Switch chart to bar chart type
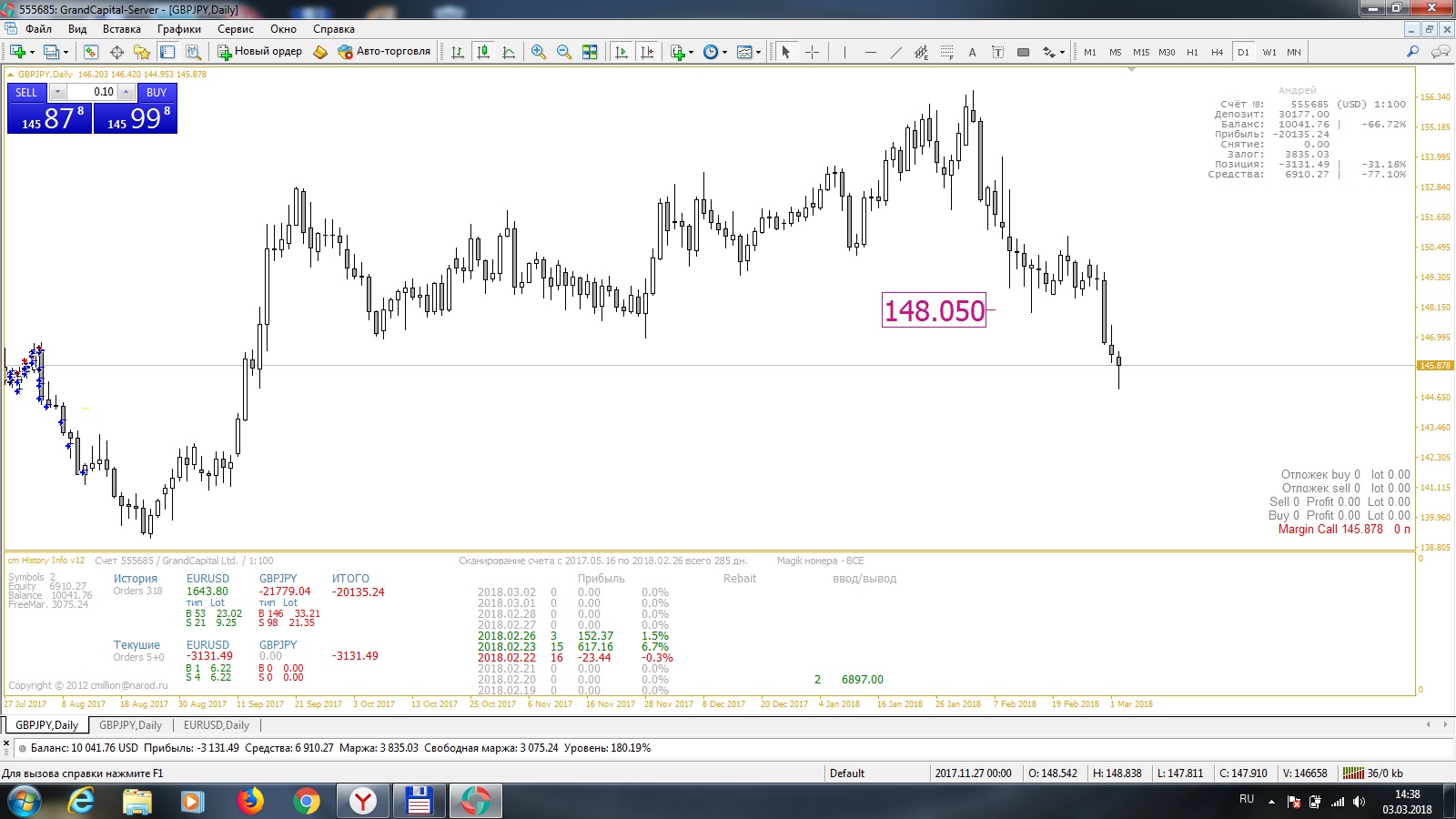Image resolution: width=1456 pixels, height=819 pixels. pos(458,52)
